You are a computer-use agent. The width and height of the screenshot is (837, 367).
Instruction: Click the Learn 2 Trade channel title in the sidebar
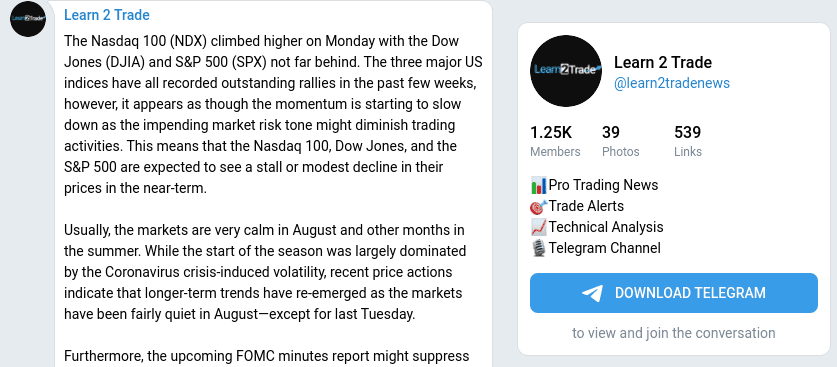662,62
